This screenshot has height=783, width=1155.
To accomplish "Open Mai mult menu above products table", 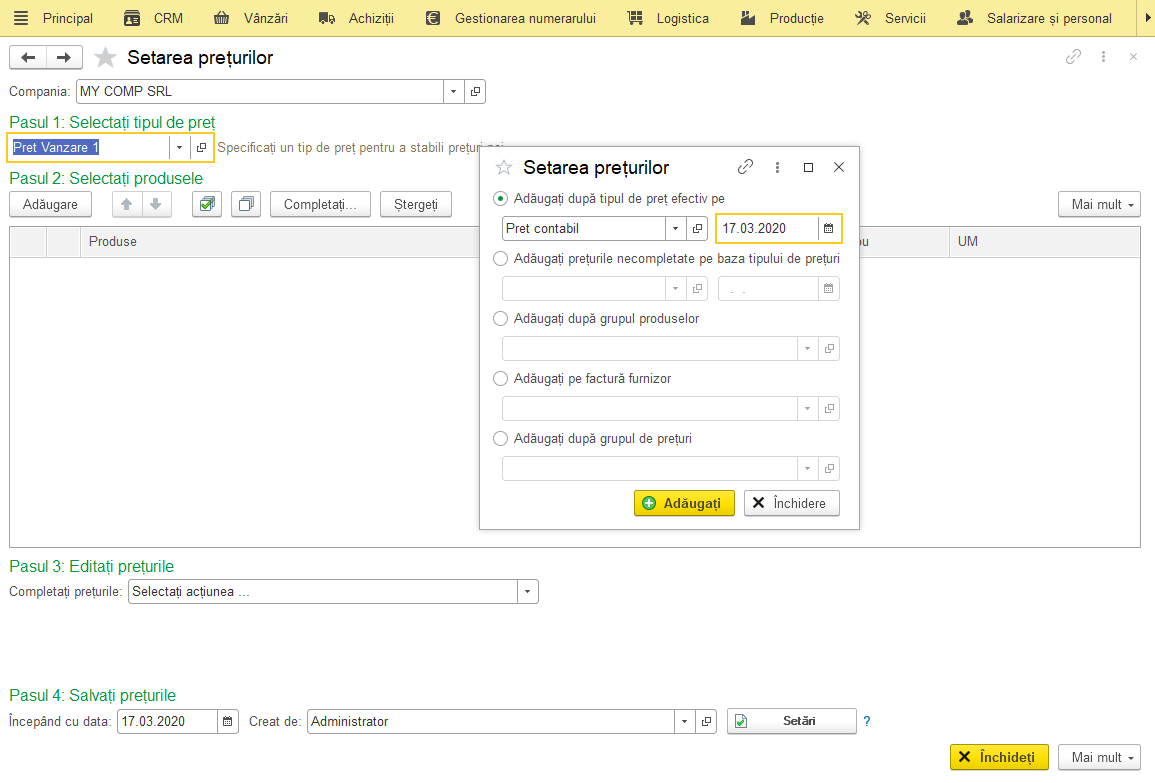I will pos(1099,204).
